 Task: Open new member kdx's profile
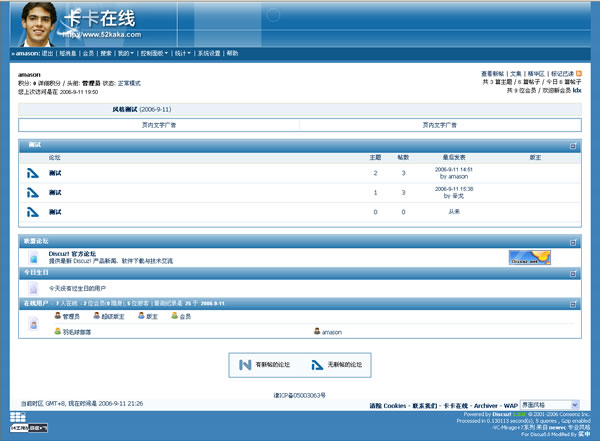(x=577, y=90)
